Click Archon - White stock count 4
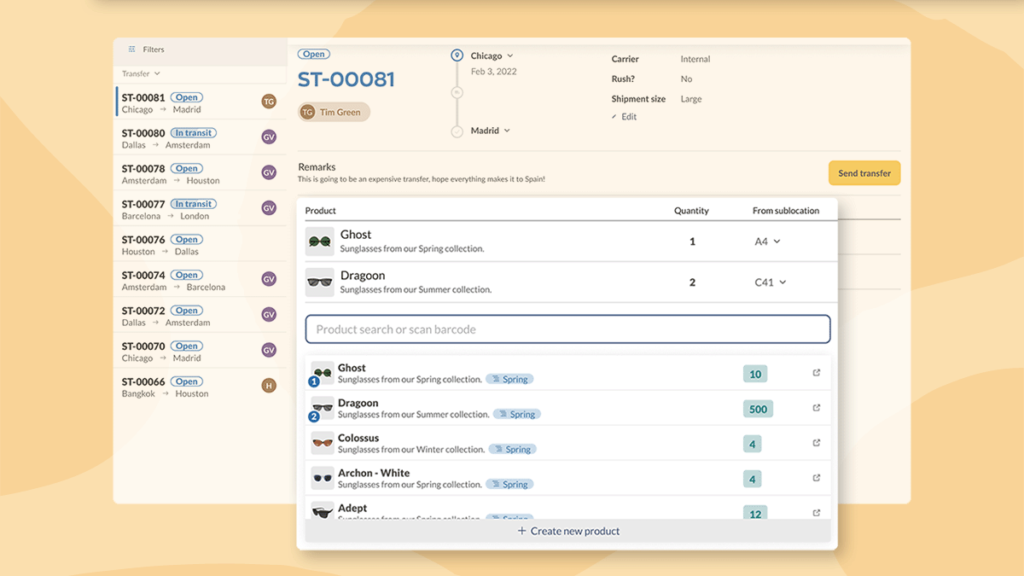 752,479
